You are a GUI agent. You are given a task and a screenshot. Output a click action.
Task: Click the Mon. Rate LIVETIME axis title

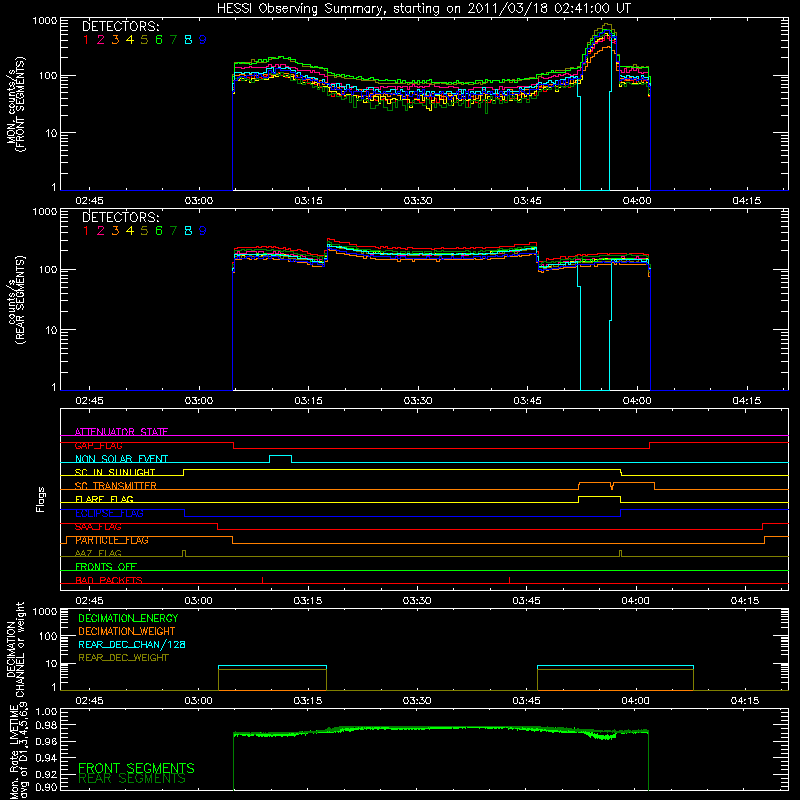click(18, 752)
